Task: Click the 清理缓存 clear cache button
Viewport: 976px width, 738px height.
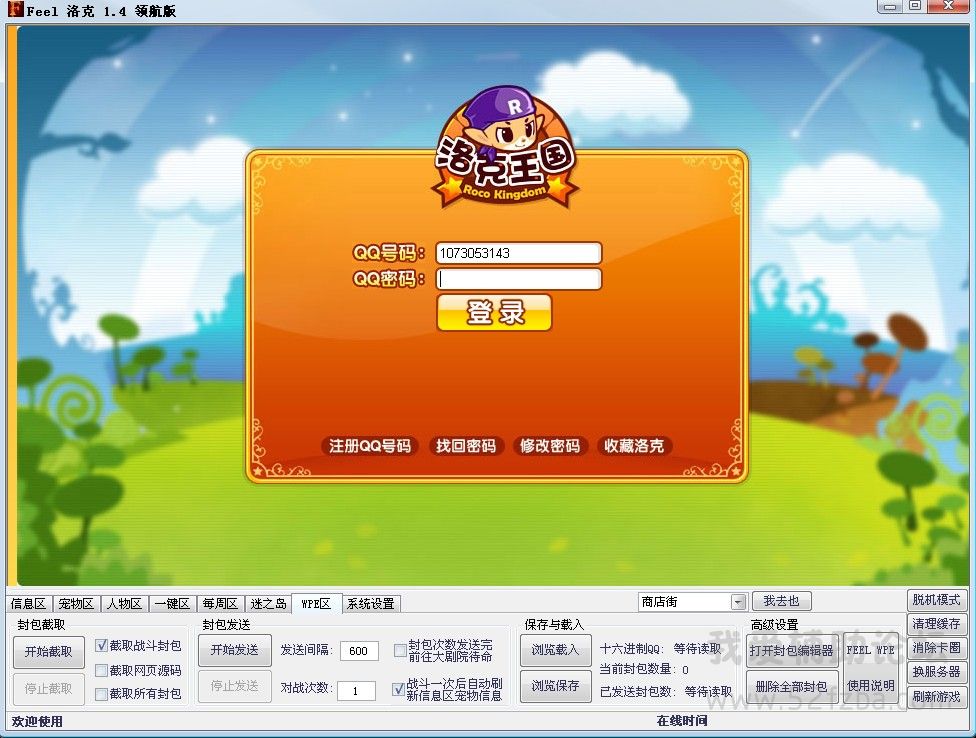Action: click(x=936, y=624)
